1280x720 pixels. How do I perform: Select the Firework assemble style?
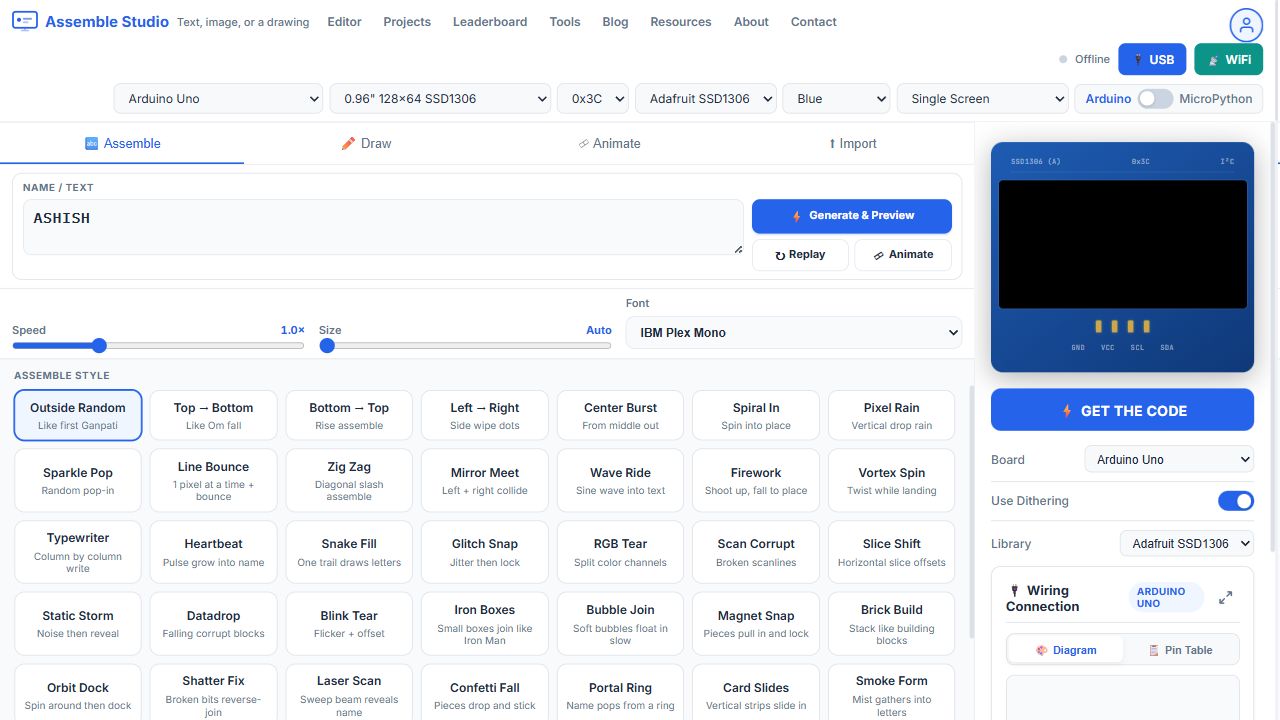point(756,481)
